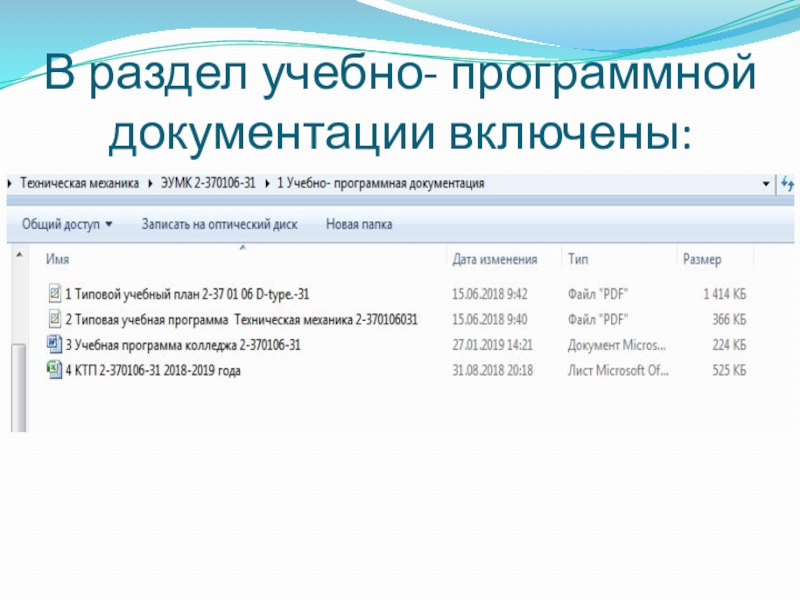Open the Общий доступ dropdown menu

point(67,224)
